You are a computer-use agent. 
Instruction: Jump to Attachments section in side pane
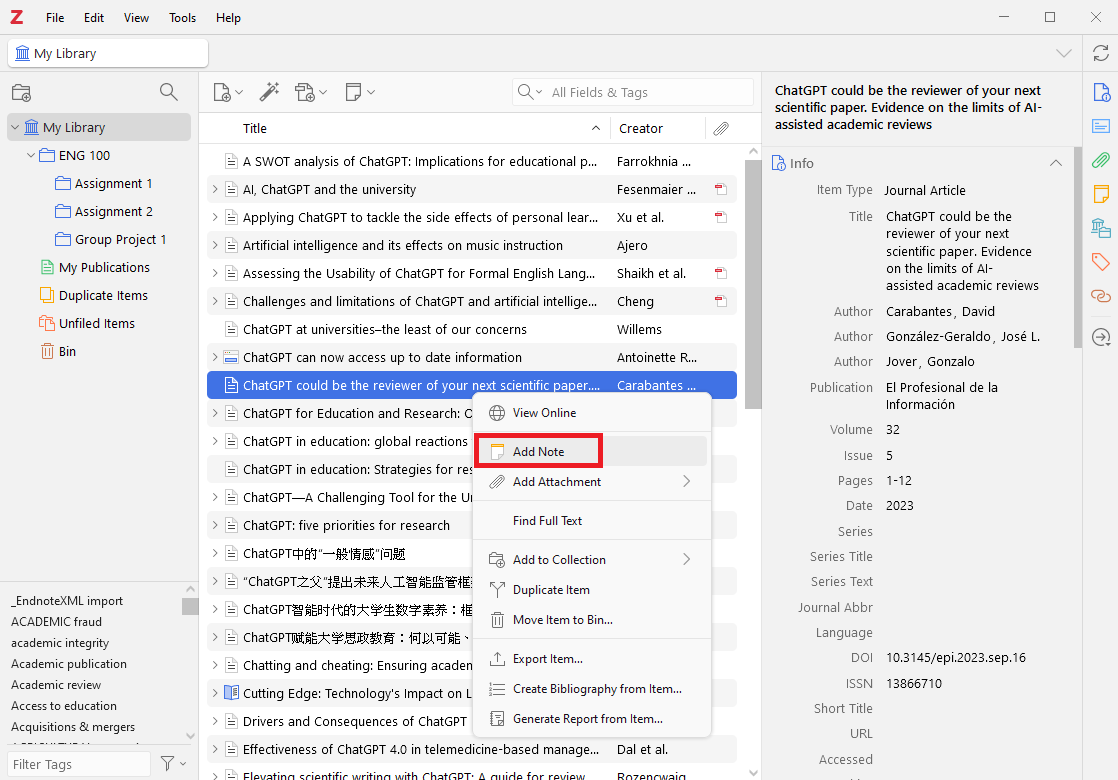pos(1101,160)
